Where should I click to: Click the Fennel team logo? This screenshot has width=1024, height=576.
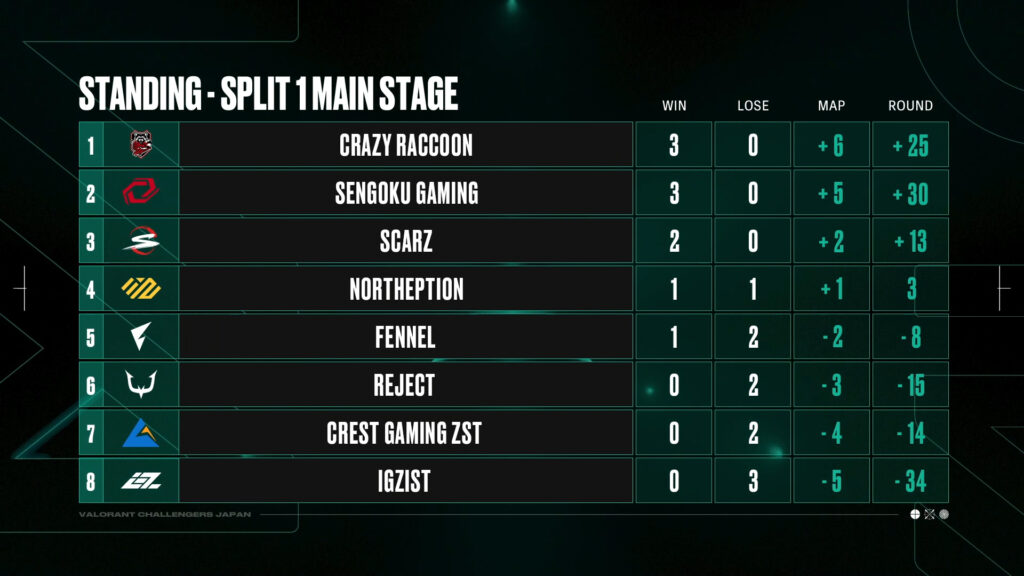coord(140,336)
